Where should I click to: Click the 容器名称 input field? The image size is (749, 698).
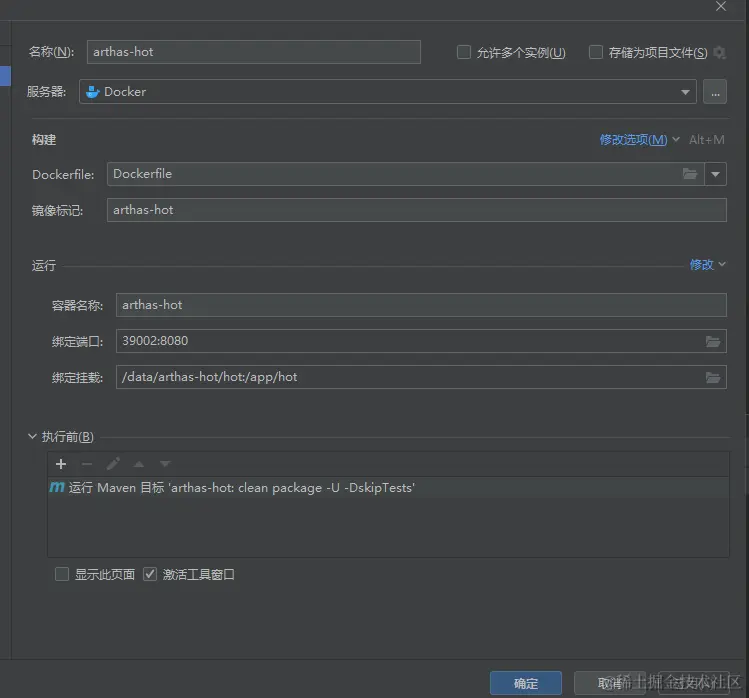coord(421,305)
